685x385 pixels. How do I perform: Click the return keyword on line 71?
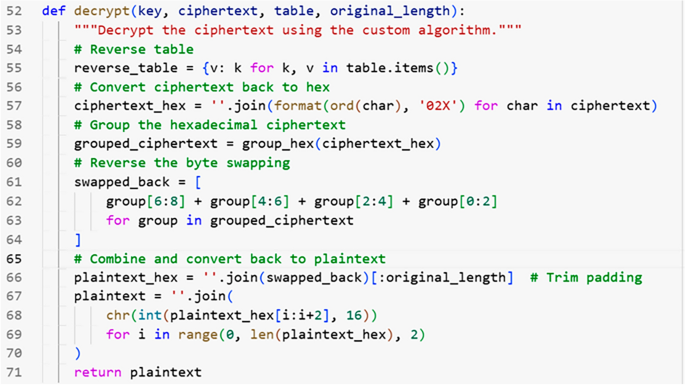click(x=98, y=373)
